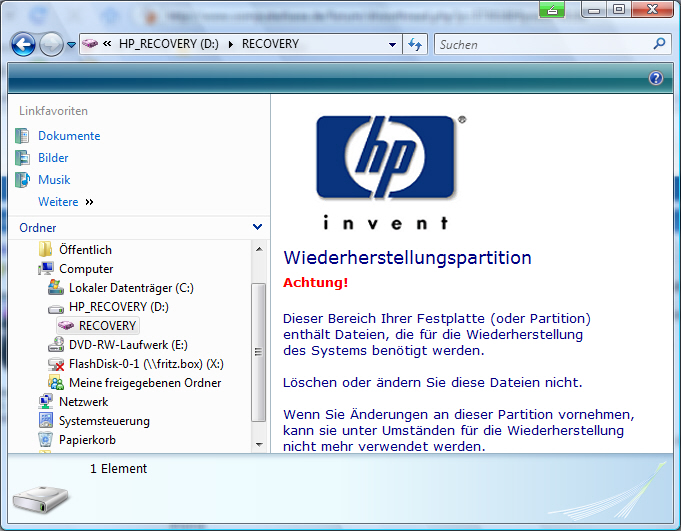
Task: Click the Öffentlich folder icon
Action: point(45,250)
